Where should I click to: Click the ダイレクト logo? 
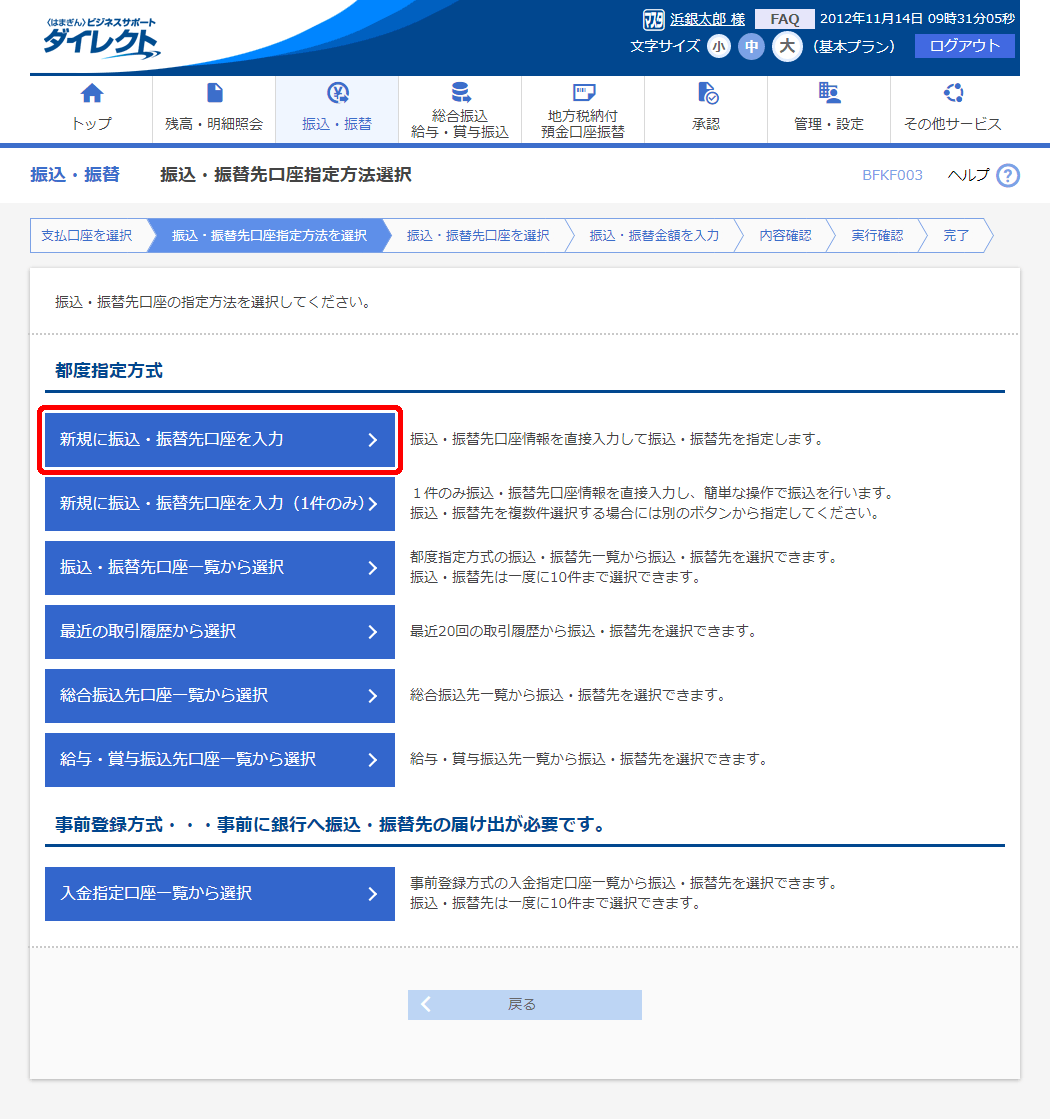(100, 40)
